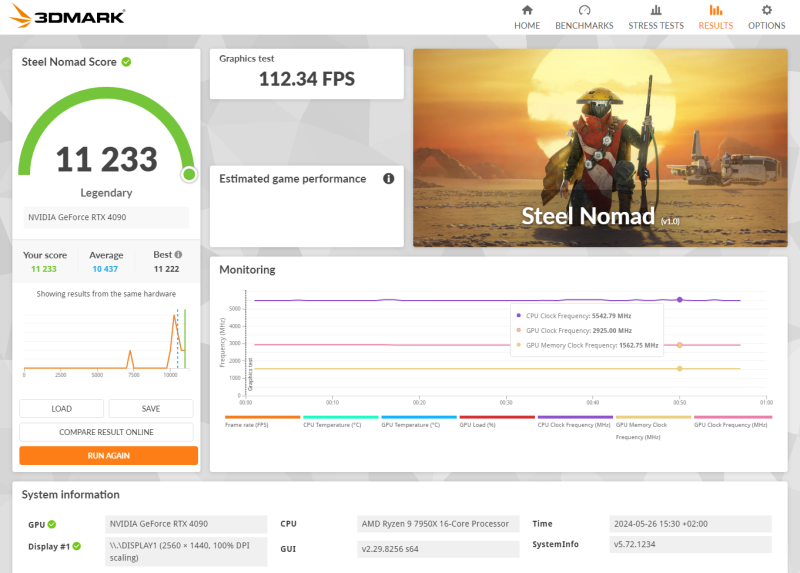Click the Showing results from same hardware text
This screenshot has height=573, width=800.
pyautogui.click(x=106, y=294)
